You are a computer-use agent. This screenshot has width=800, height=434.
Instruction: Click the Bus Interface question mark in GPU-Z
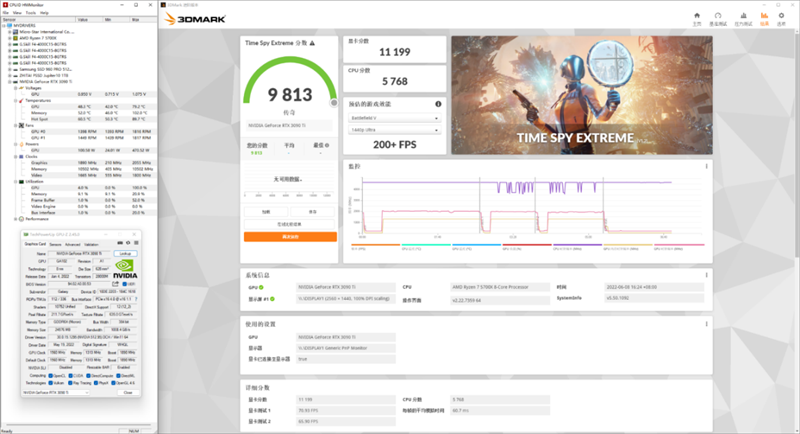click(136, 299)
